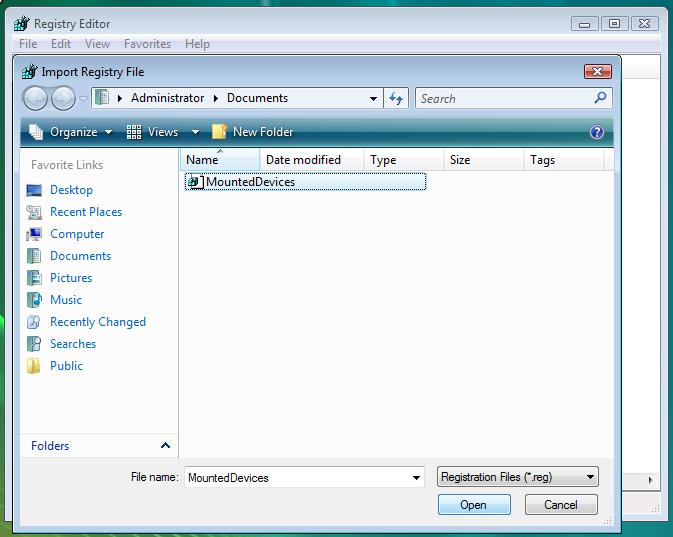Open the Music link
Image resolution: width=673 pixels, height=537 pixels.
66,300
